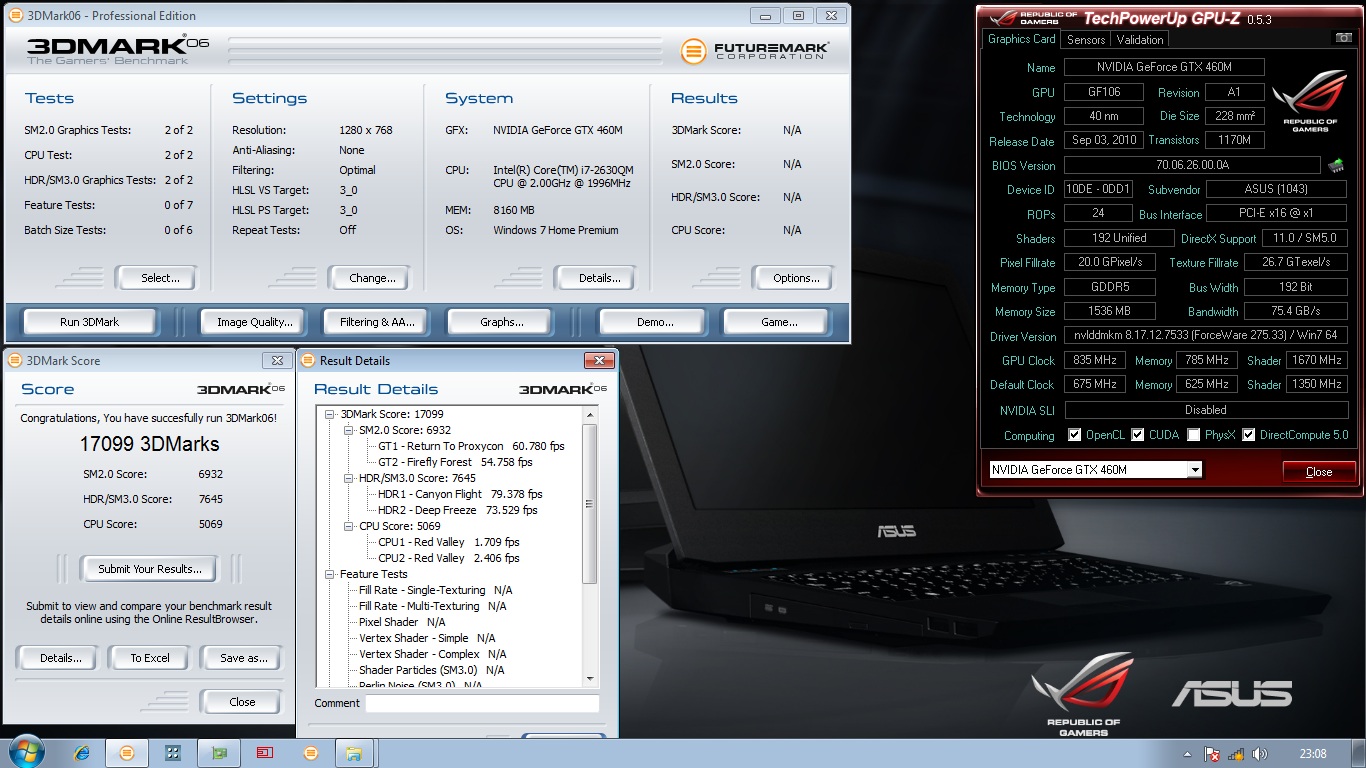Screen dimensions: 1366x768
Task: Toggle the DirectCompute 5.0 checkbox
Action: [x=1248, y=435]
